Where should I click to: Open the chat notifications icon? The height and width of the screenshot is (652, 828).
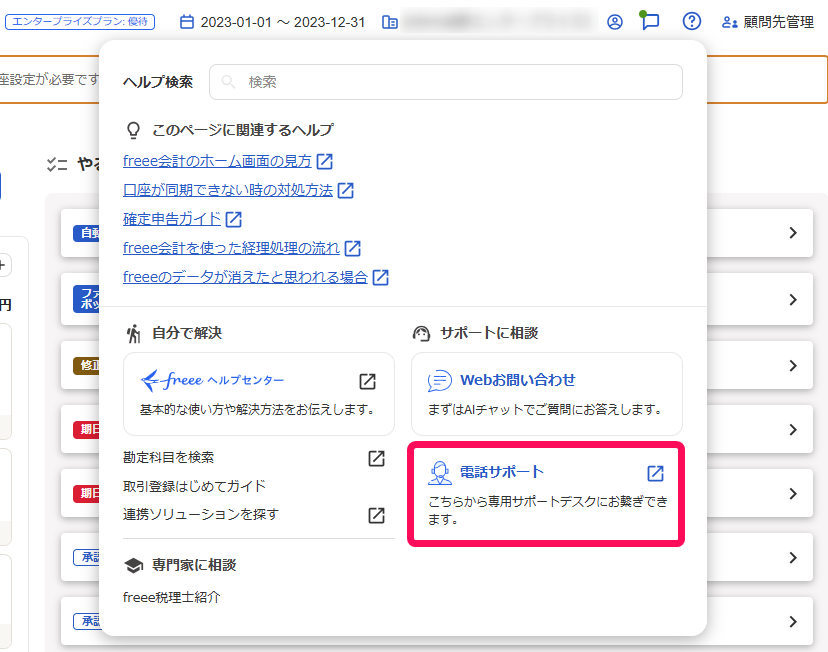650,21
